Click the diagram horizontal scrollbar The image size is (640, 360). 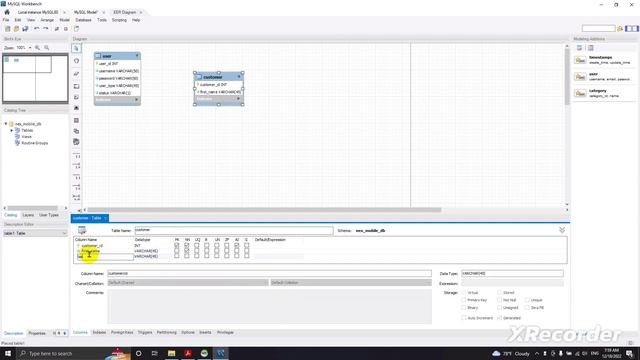tap(264, 210)
